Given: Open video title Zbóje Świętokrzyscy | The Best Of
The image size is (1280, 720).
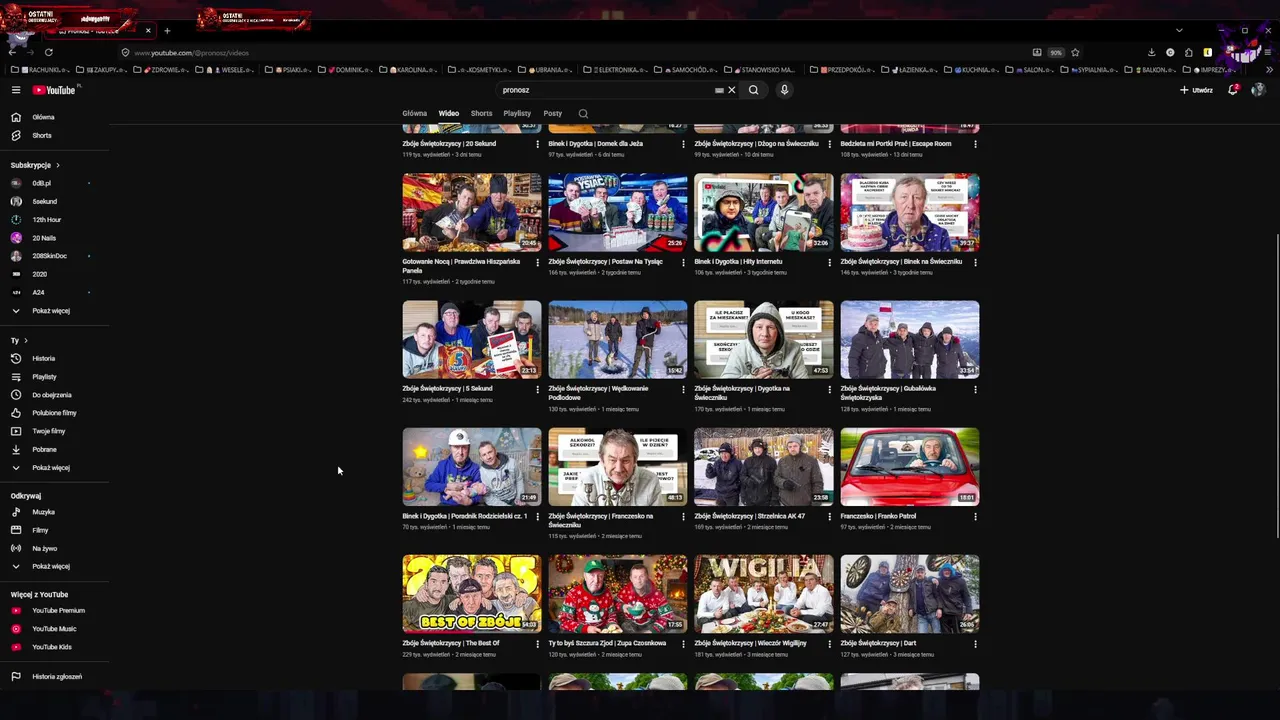Looking at the screenshot, I should pos(451,644).
